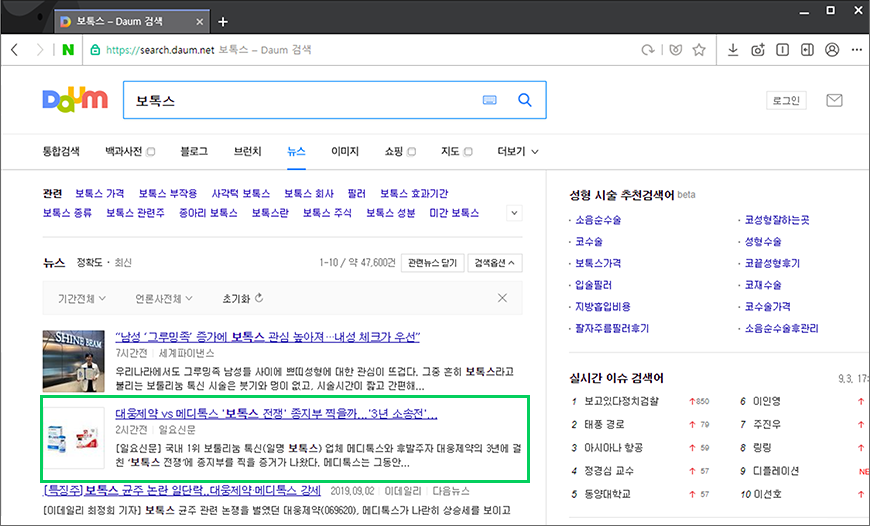Screen dimensions: 870x526
Task: Switch to the 통합검색 tab
Action: click(61, 151)
